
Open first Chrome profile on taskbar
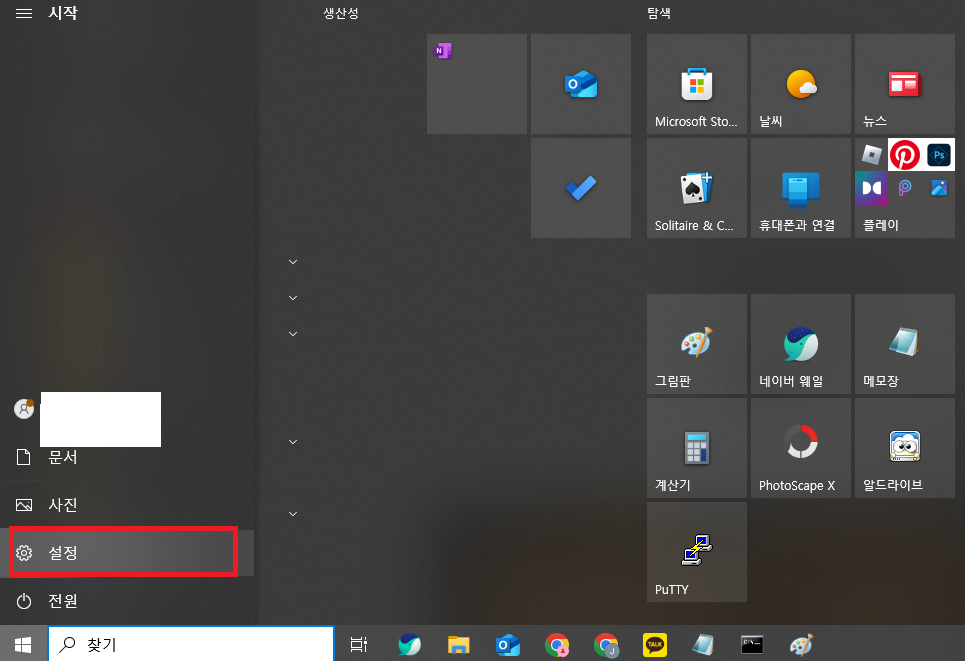(x=557, y=644)
